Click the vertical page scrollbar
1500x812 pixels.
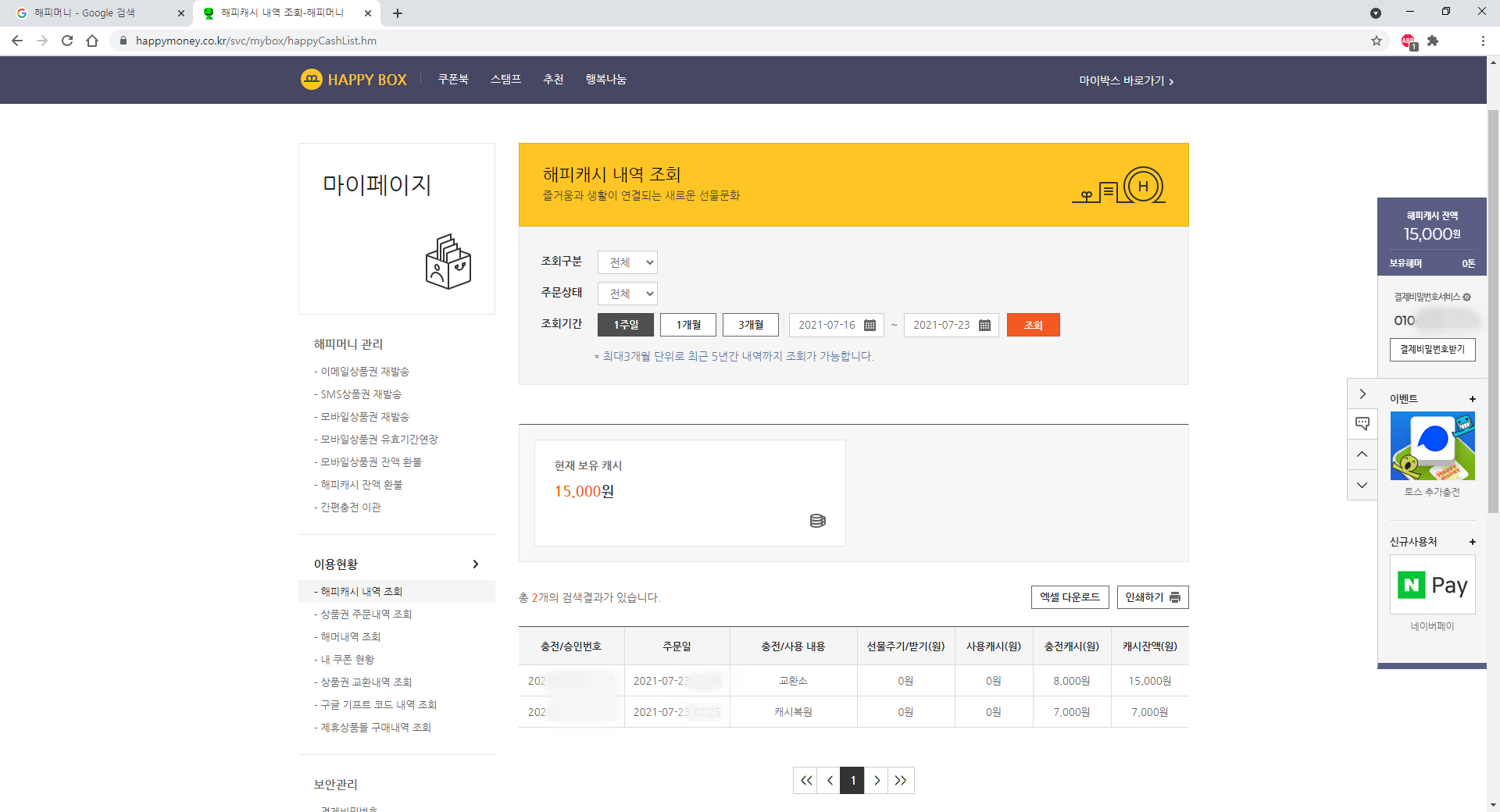[x=1493, y=312]
